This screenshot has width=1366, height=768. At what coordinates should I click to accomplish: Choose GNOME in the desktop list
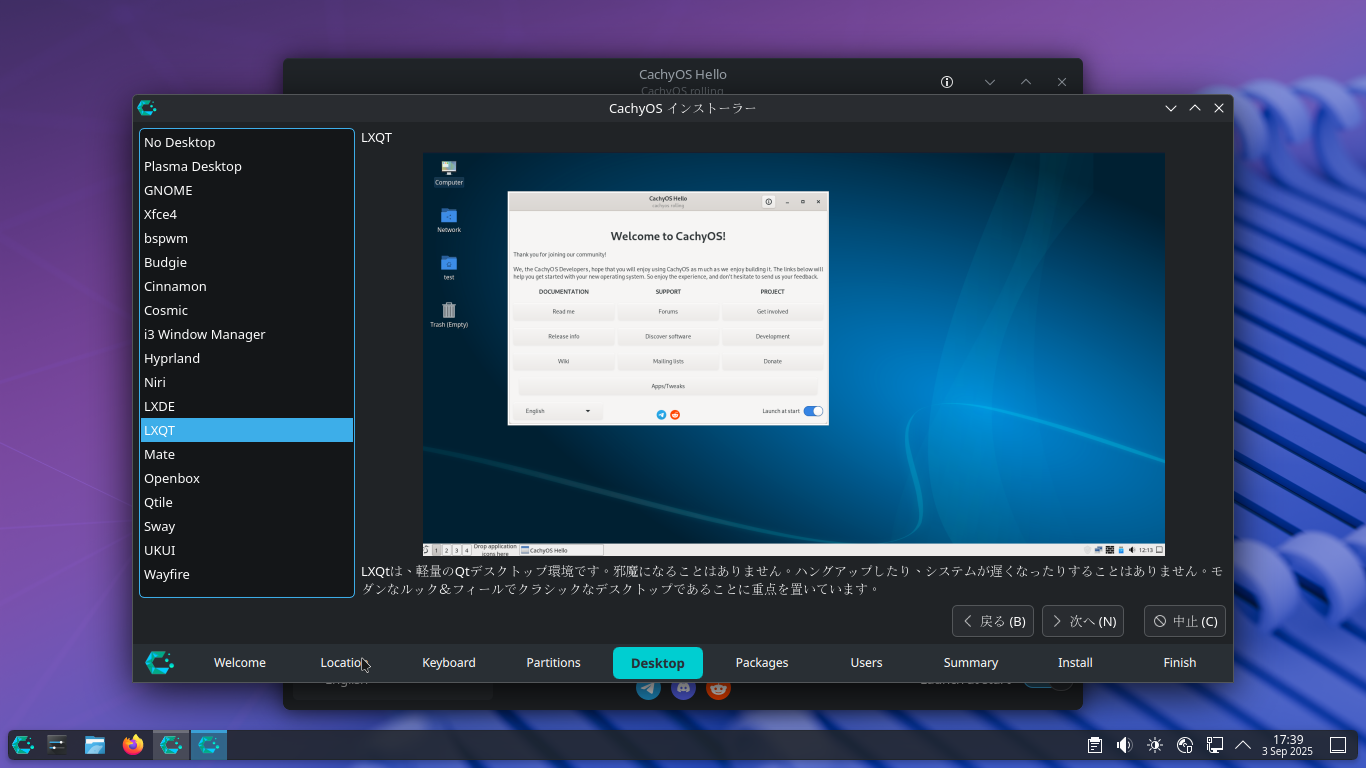168,190
